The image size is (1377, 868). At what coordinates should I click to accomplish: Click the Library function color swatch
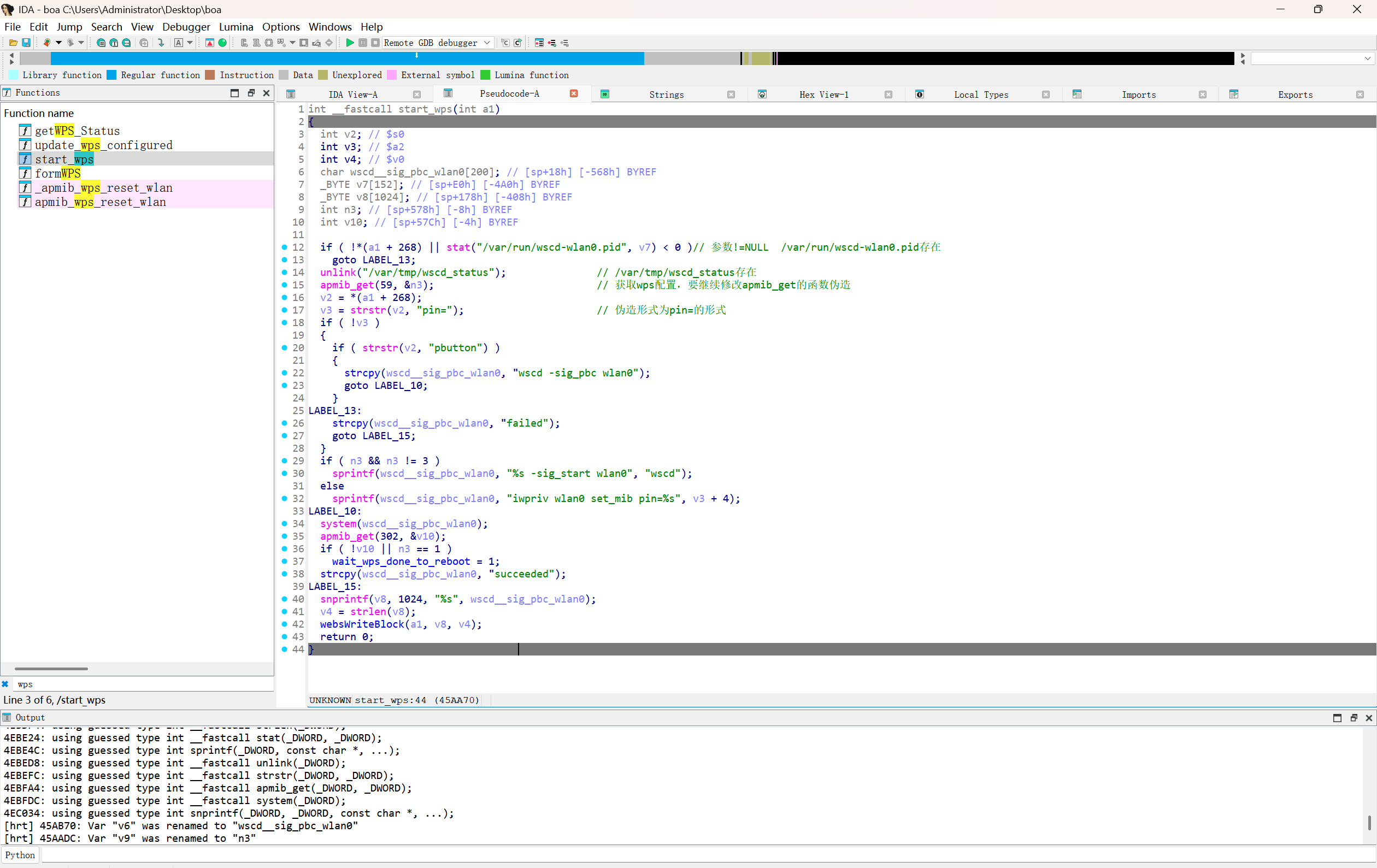[13, 75]
